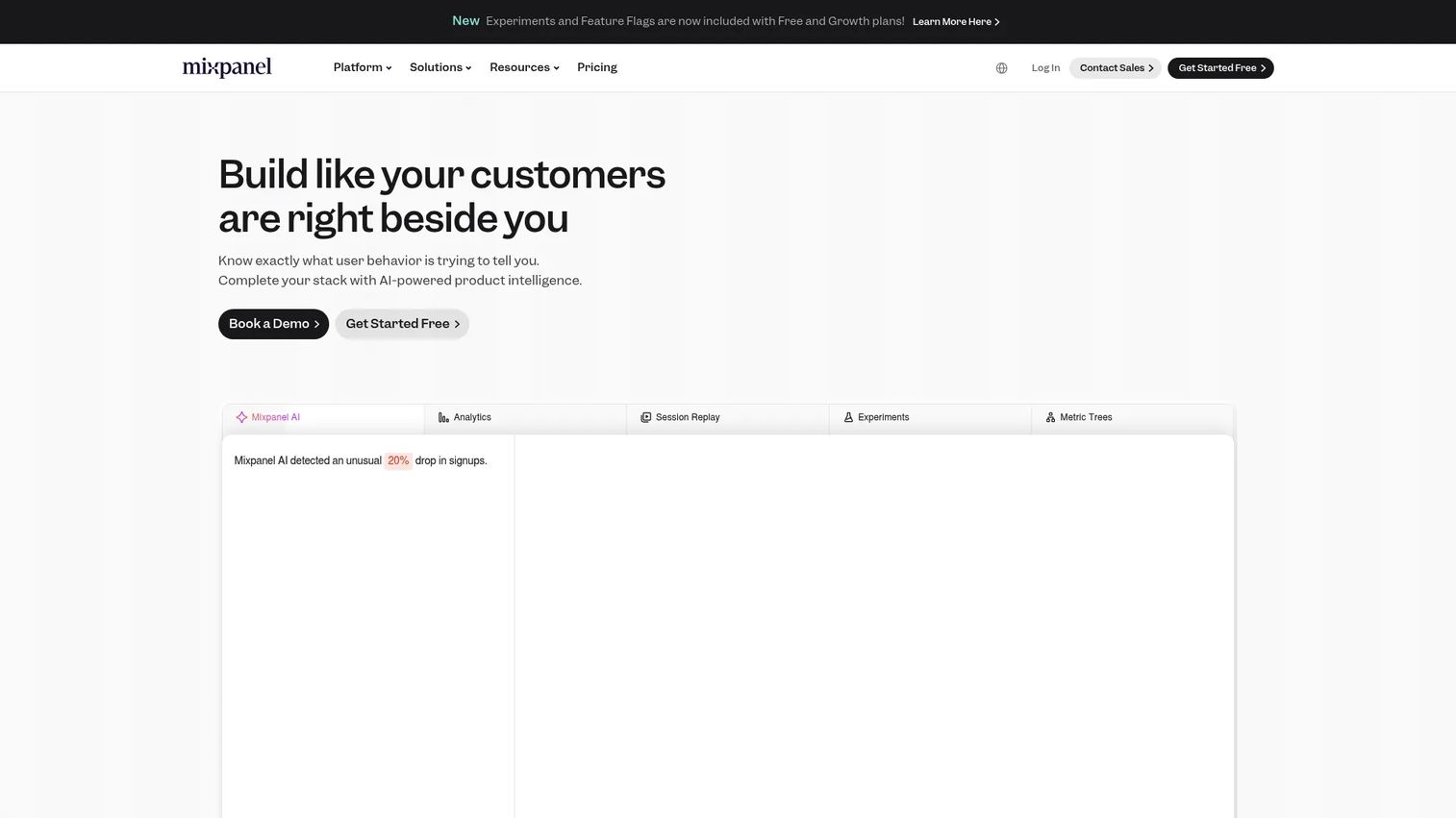Open the Learn More Here banner link
1456x818 pixels.
tap(956, 21)
